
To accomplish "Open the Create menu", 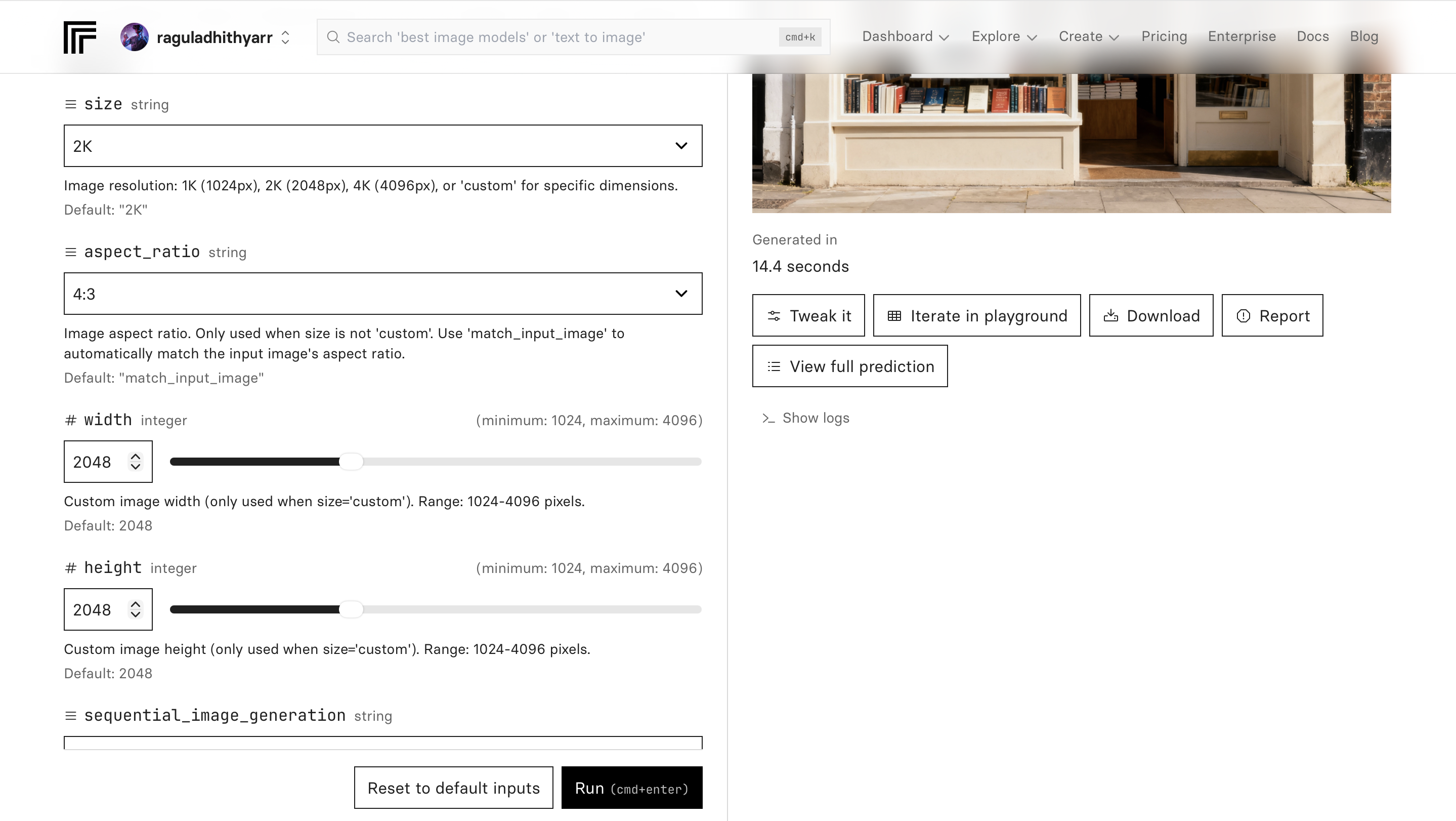I will (x=1088, y=37).
